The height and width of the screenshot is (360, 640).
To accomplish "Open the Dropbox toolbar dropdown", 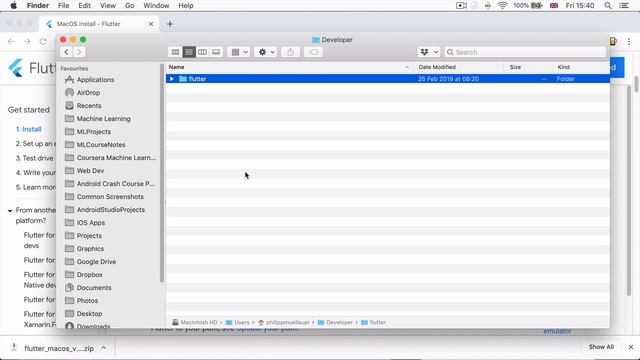I will (429, 52).
